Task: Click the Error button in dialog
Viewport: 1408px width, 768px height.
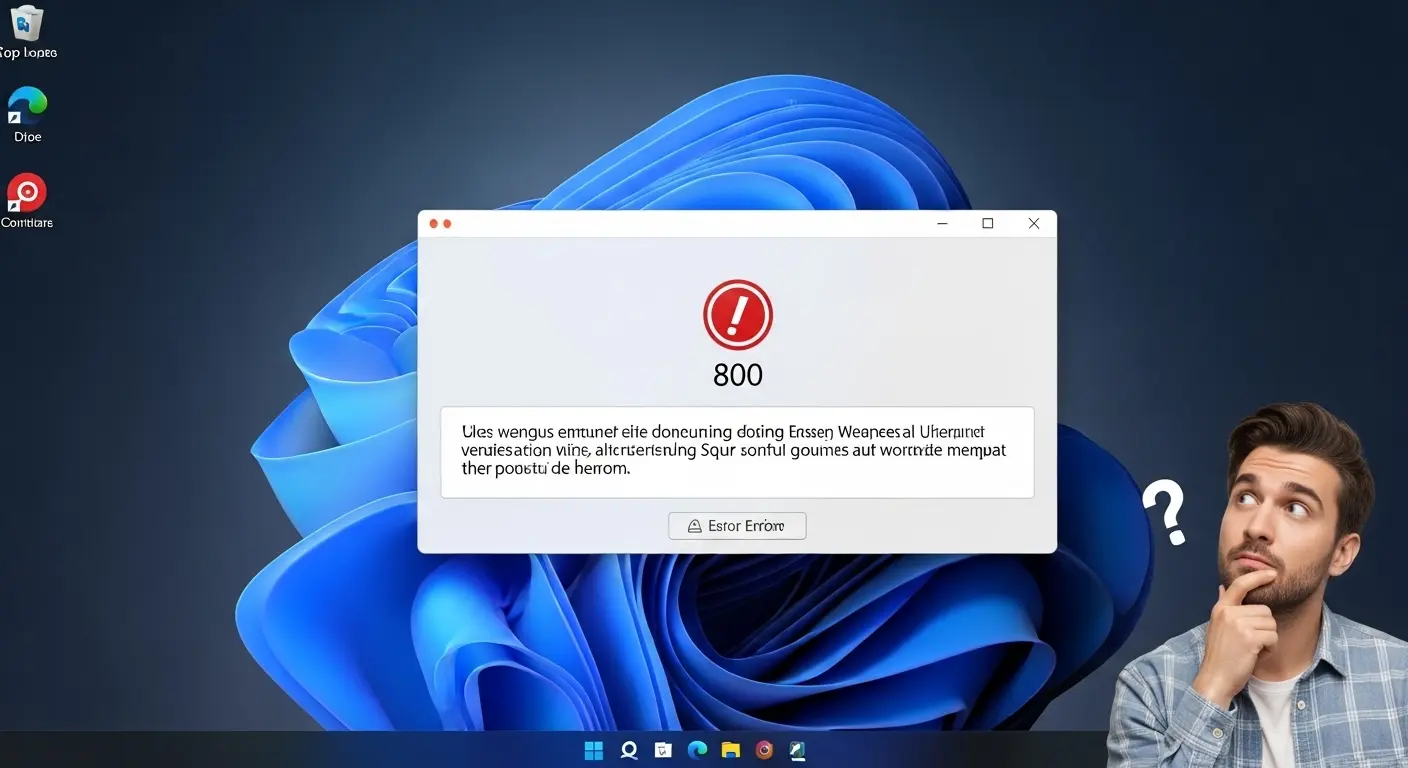Action: 737,526
